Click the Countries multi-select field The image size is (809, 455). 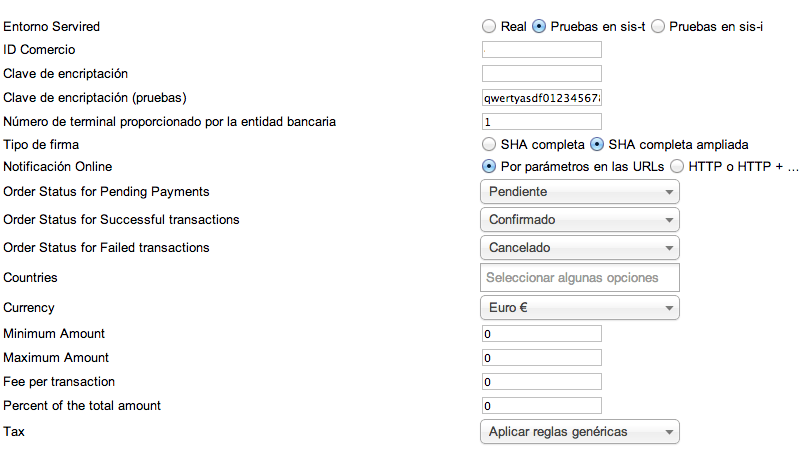pyautogui.click(x=580, y=278)
